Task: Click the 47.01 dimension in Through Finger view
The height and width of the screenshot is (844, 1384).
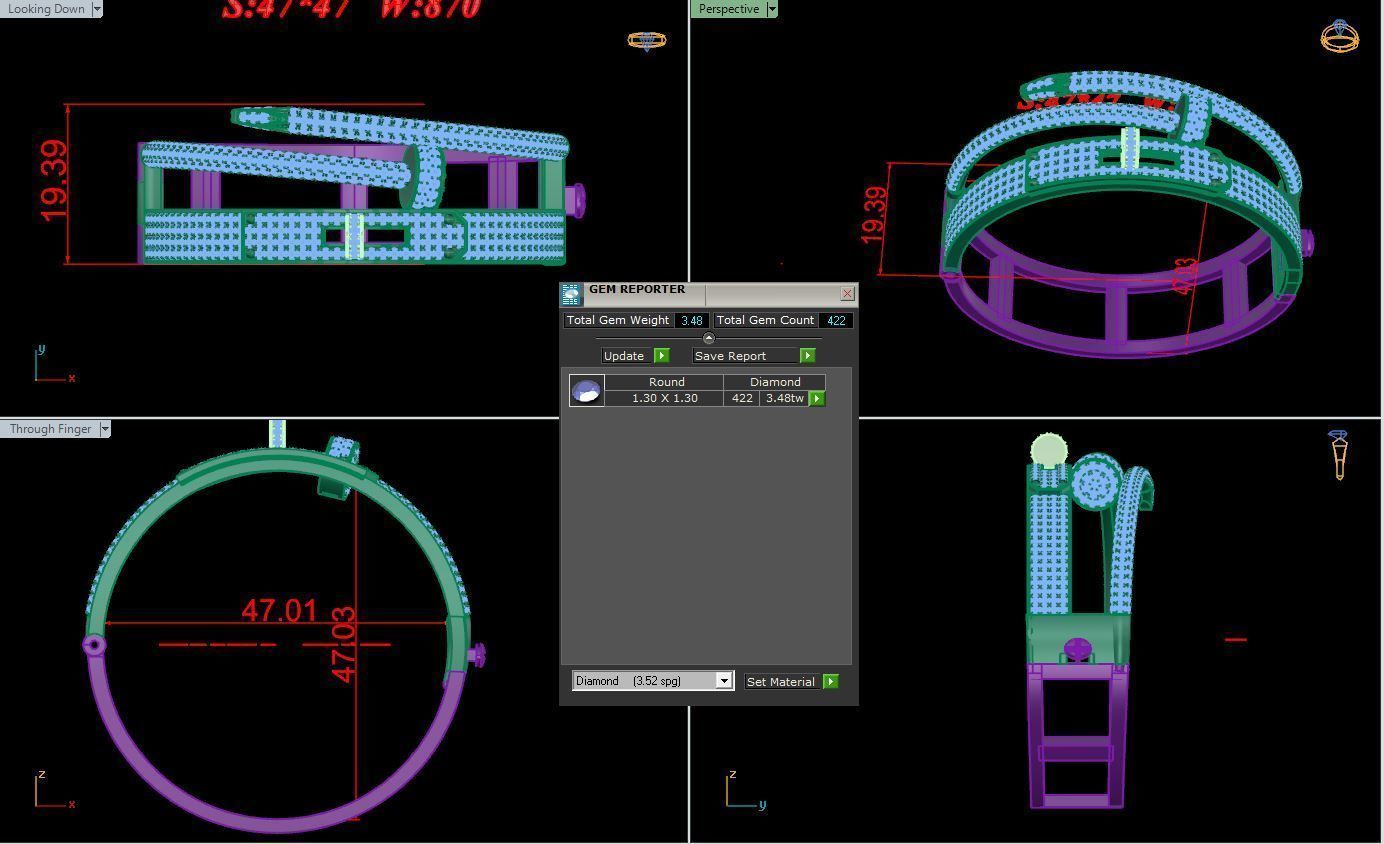Action: 279,610
